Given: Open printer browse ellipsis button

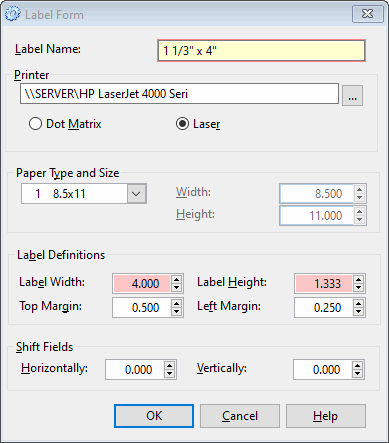Looking at the screenshot, I should [352, 95].
